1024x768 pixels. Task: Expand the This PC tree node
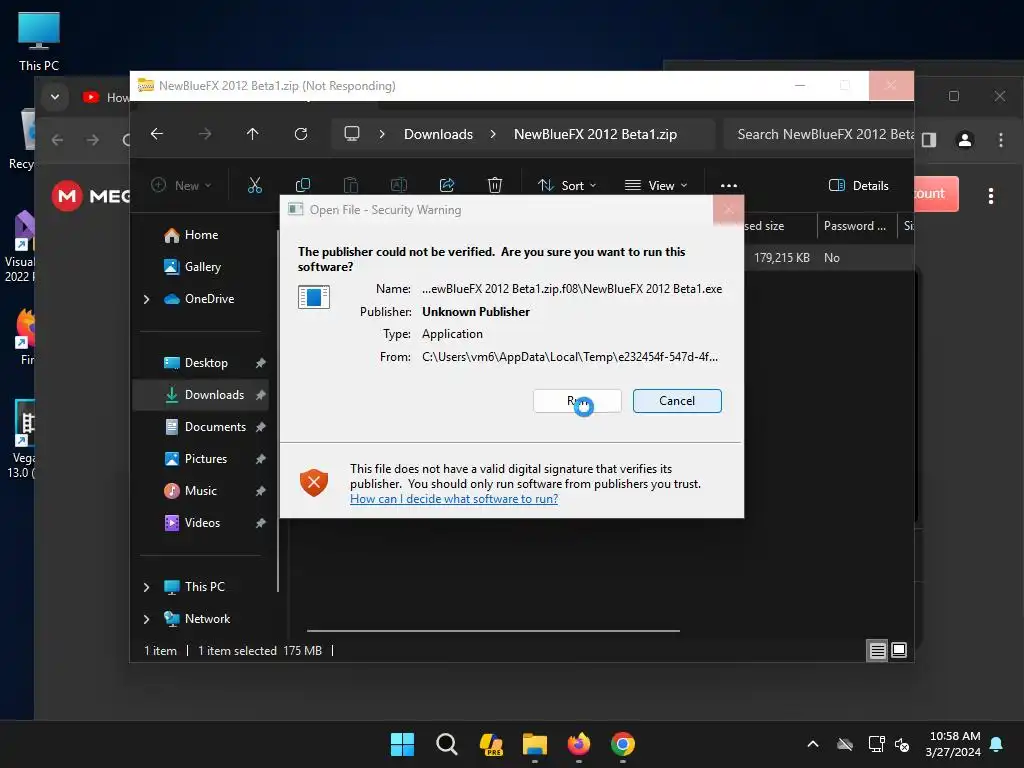tap(146, 587)
